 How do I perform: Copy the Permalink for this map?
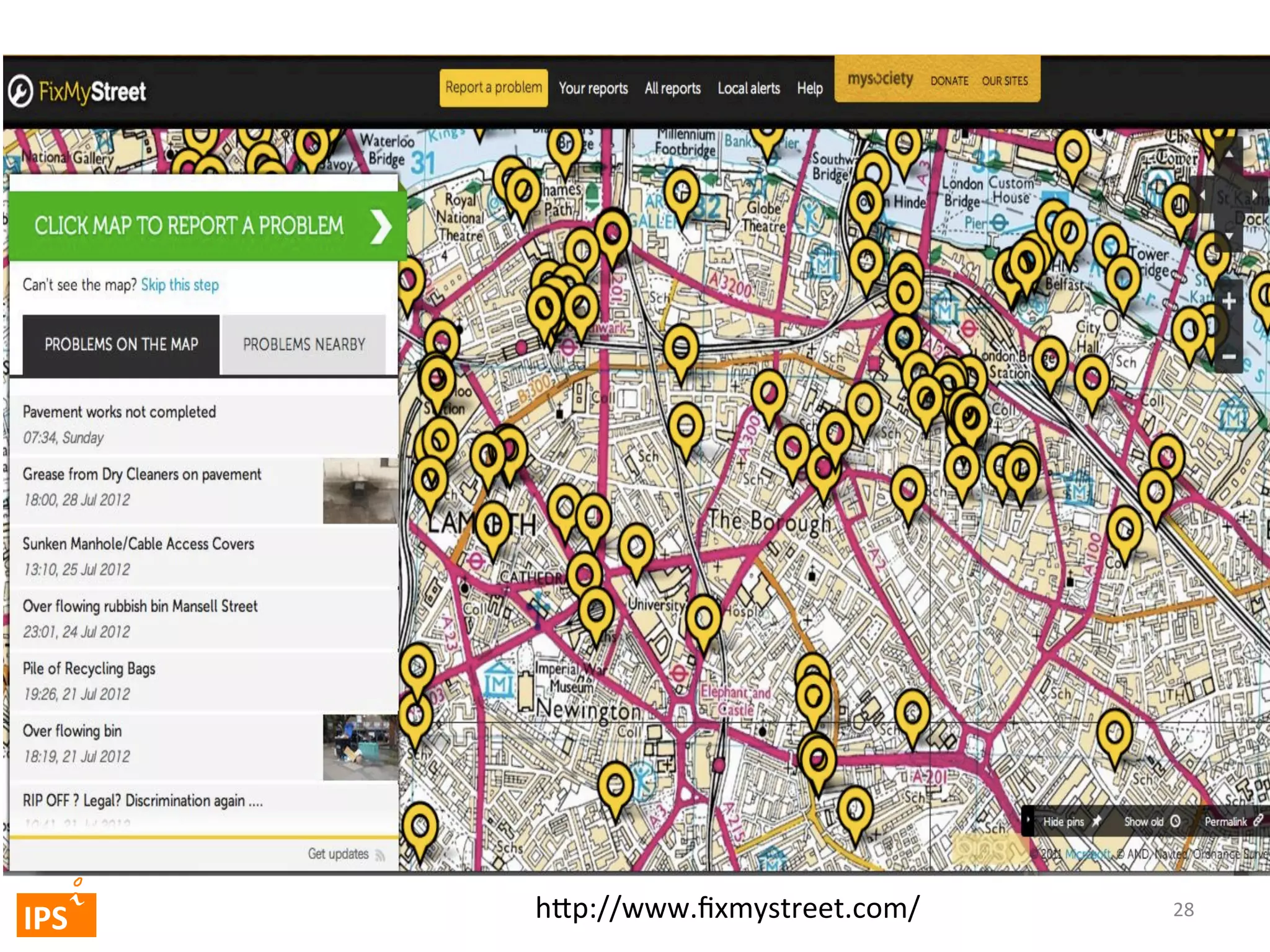point(1233,821)
